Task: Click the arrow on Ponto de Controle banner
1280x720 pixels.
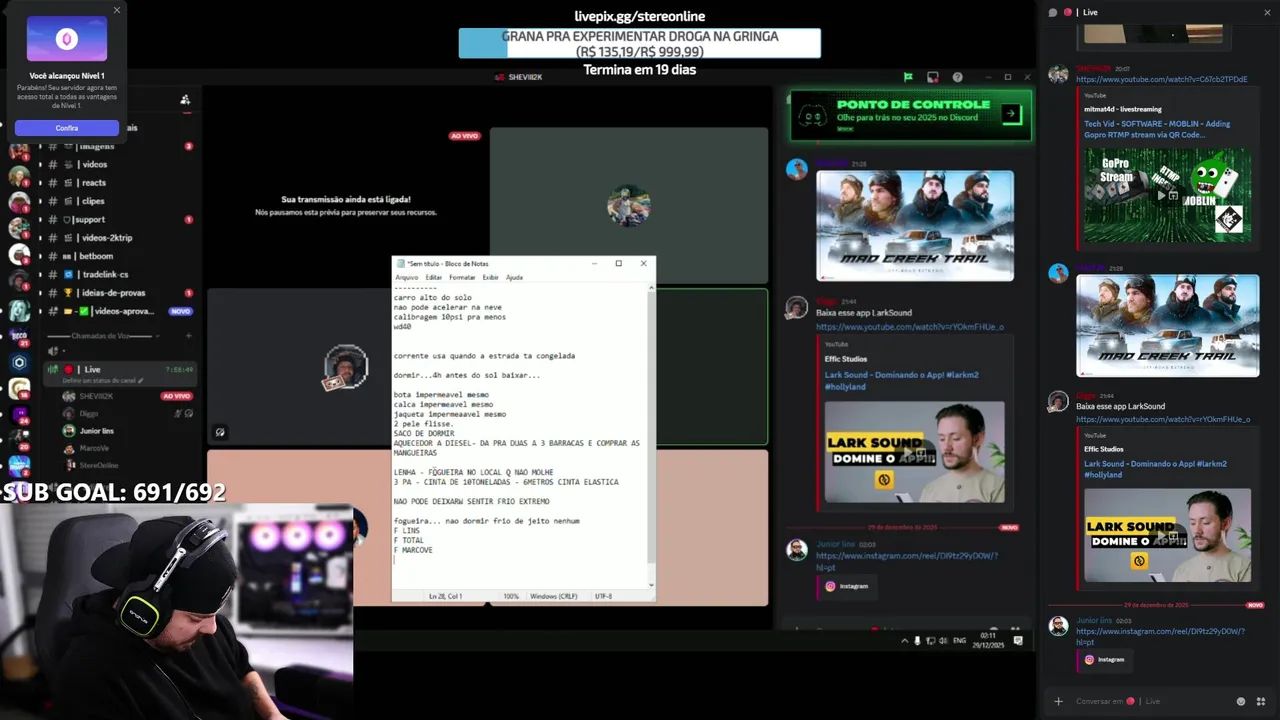Action: 1011,114
